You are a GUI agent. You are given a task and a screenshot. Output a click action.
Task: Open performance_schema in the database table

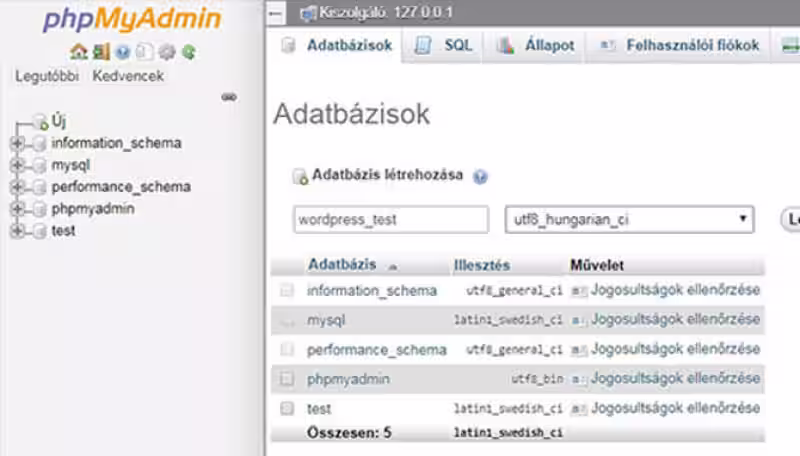[377, 350]
